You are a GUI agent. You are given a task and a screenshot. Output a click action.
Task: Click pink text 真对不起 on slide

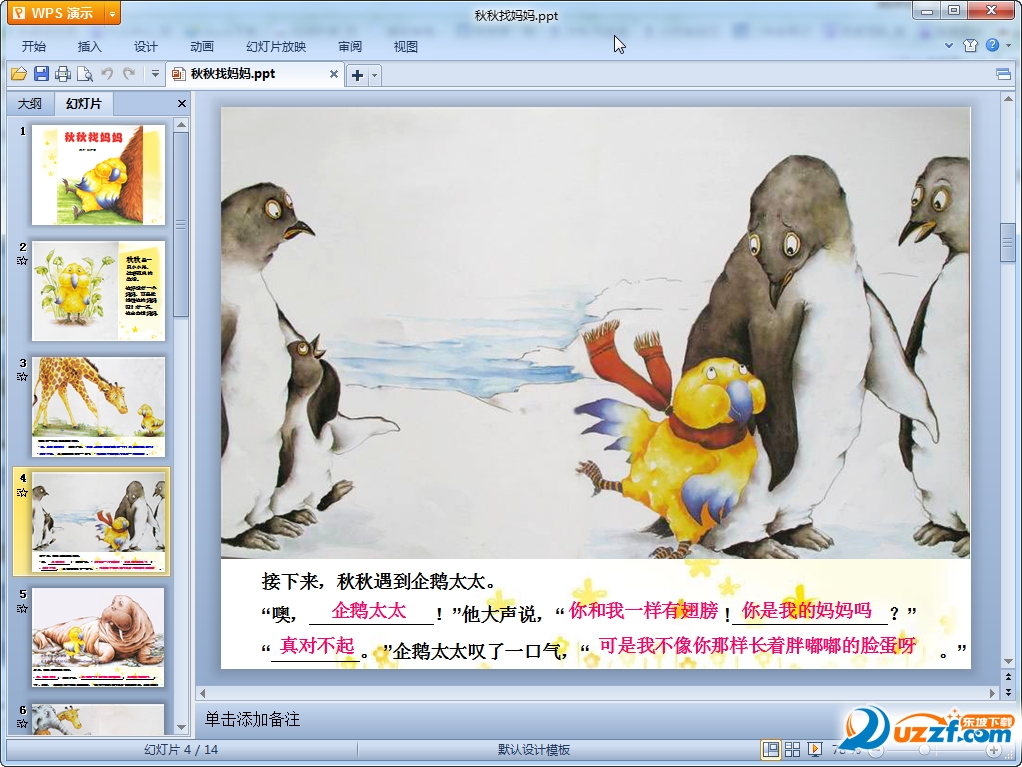pyautogui.click(x=317, y=646)
